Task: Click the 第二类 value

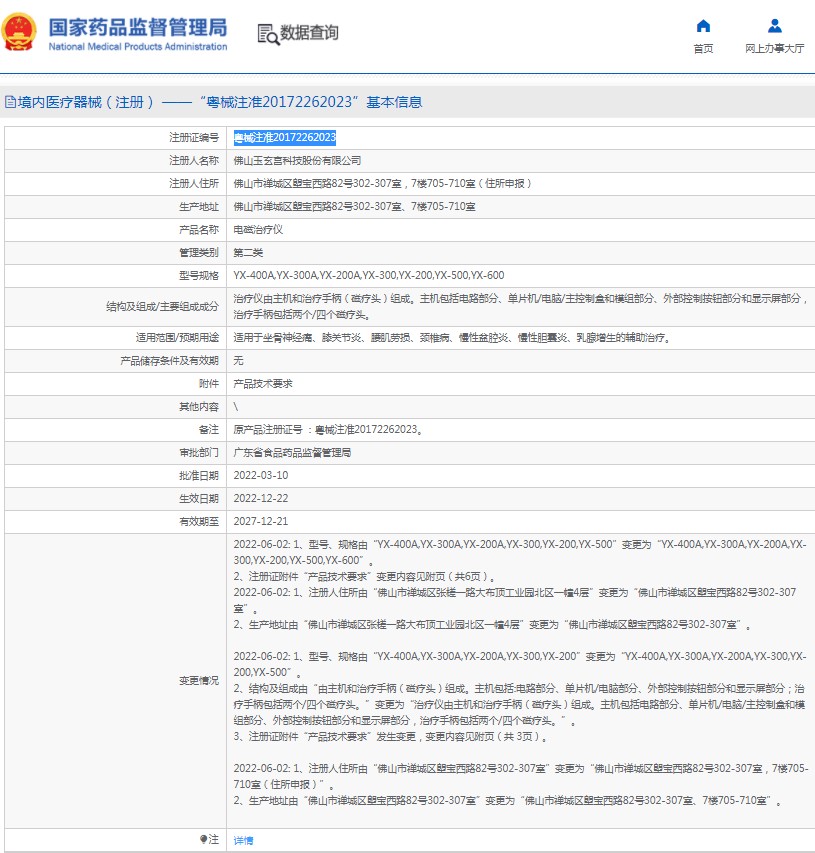Action: (248, 252)
